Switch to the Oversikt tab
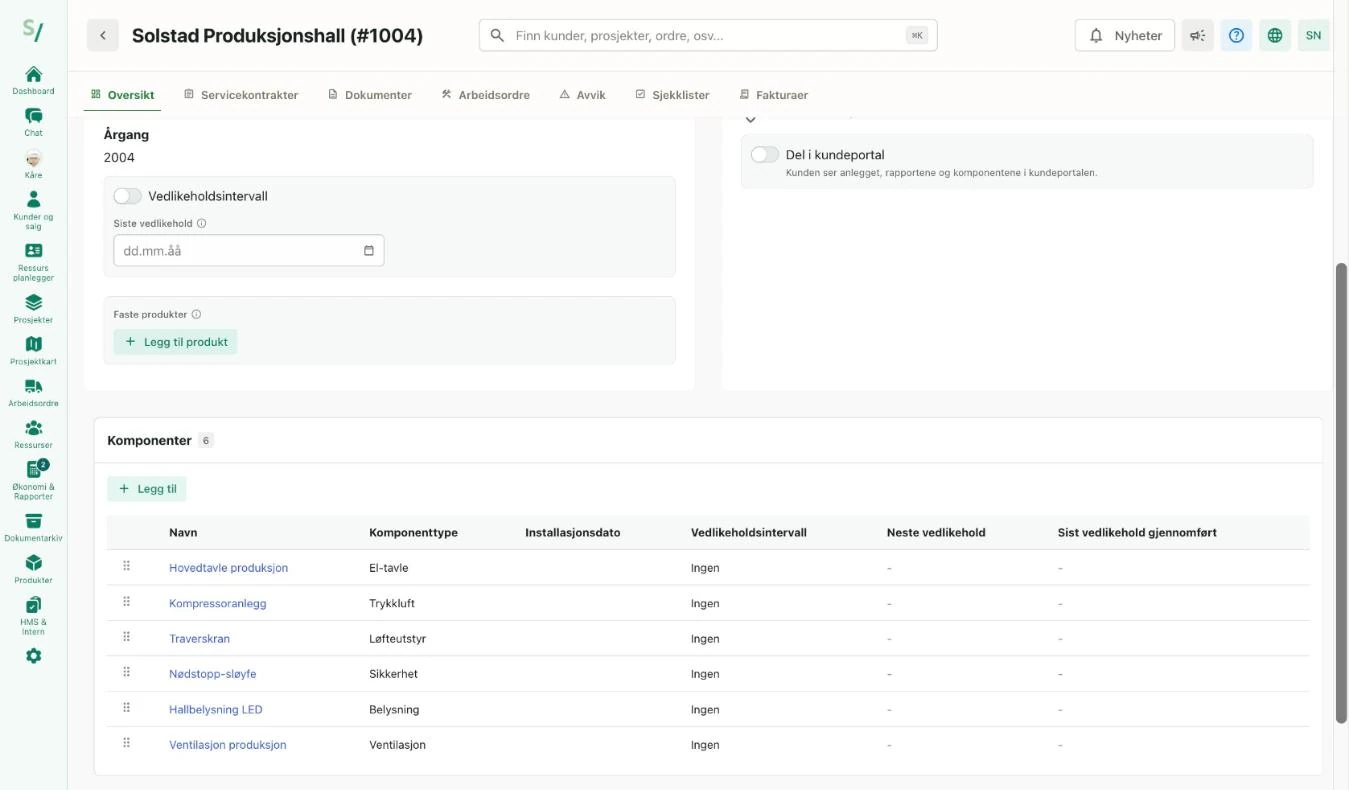The width and height of the screenshot is (1349, 790). click(122, 95)
